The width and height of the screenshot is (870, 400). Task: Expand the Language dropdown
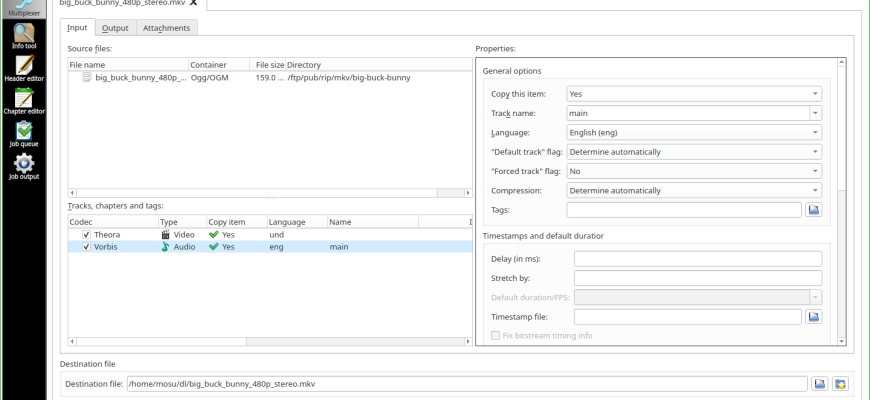694,133
